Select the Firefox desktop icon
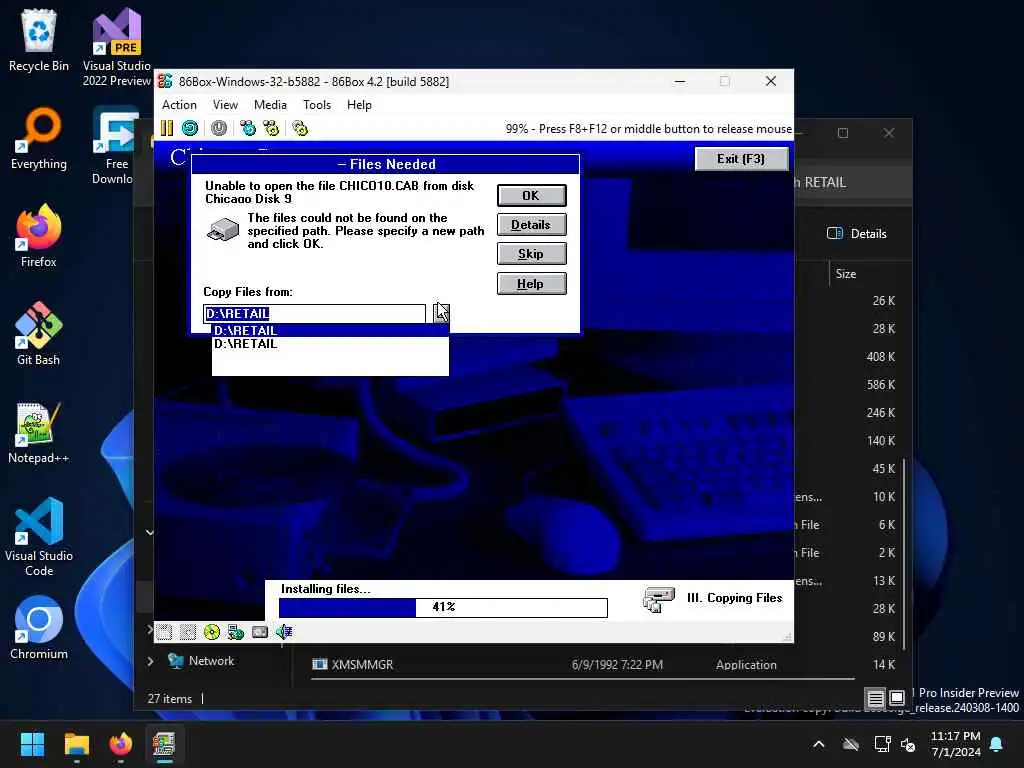Screen dimensions: 1024x768 (x=39, y=236)
